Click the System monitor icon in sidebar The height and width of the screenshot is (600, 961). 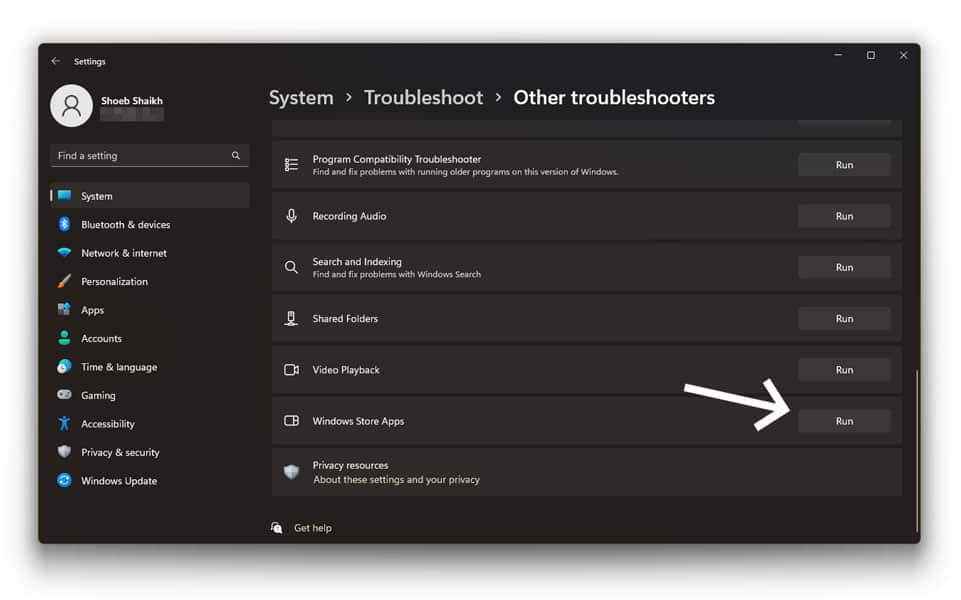pyautogui.click(x=64, y=196)
